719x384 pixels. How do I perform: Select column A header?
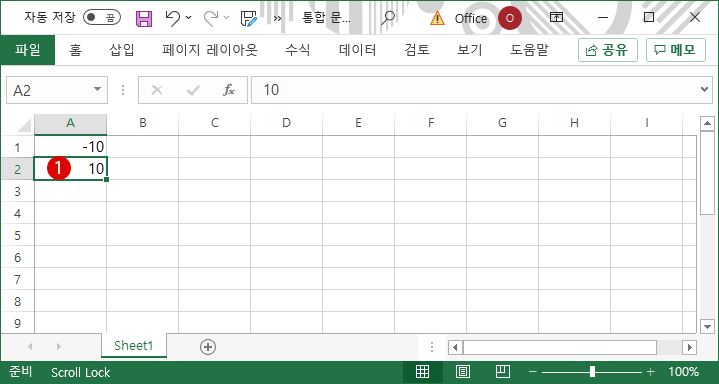click(70, 123)
